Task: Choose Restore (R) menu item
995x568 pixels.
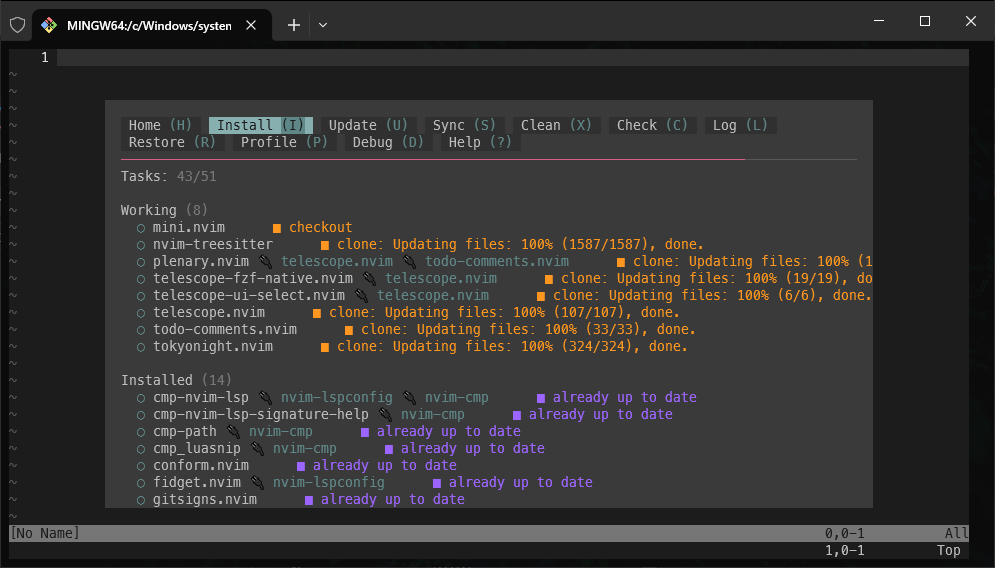Action: click(172, 142)
